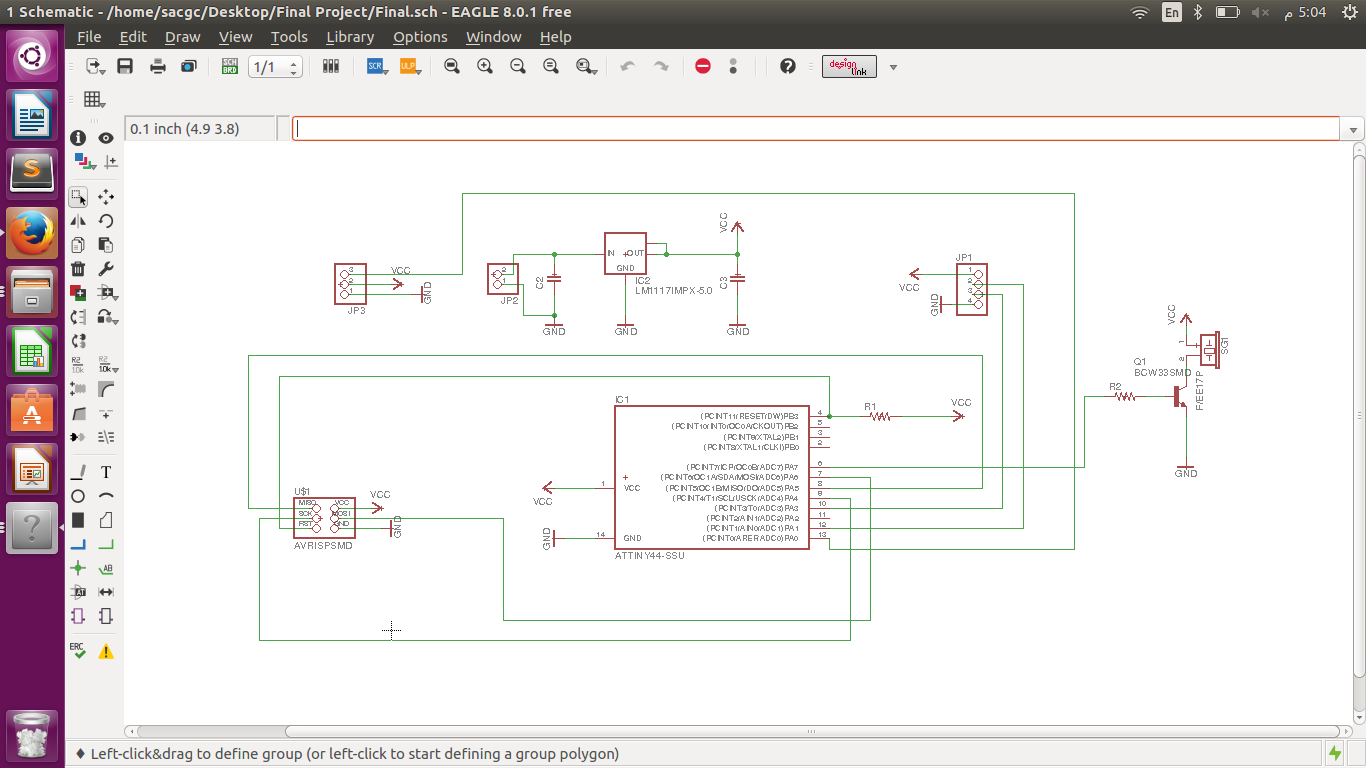Image resolution: width=1366 pixels, height=768 pixels.
Task: Run the ERC check
Action: [x=78, y=650]
